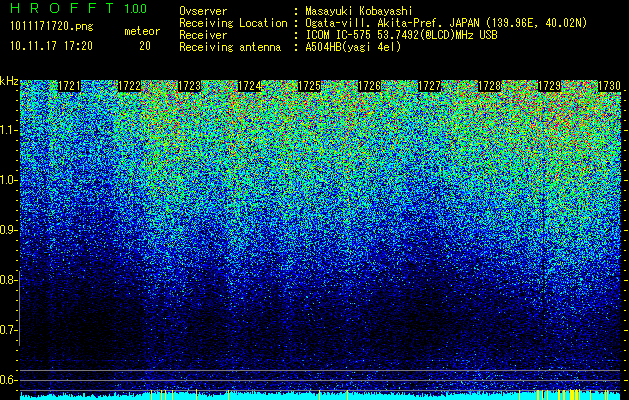Click the ICOM IC-575 receiver text
The width and height of the screenshot is (629, 400).
pyautogui.click(x=401, y=35)
